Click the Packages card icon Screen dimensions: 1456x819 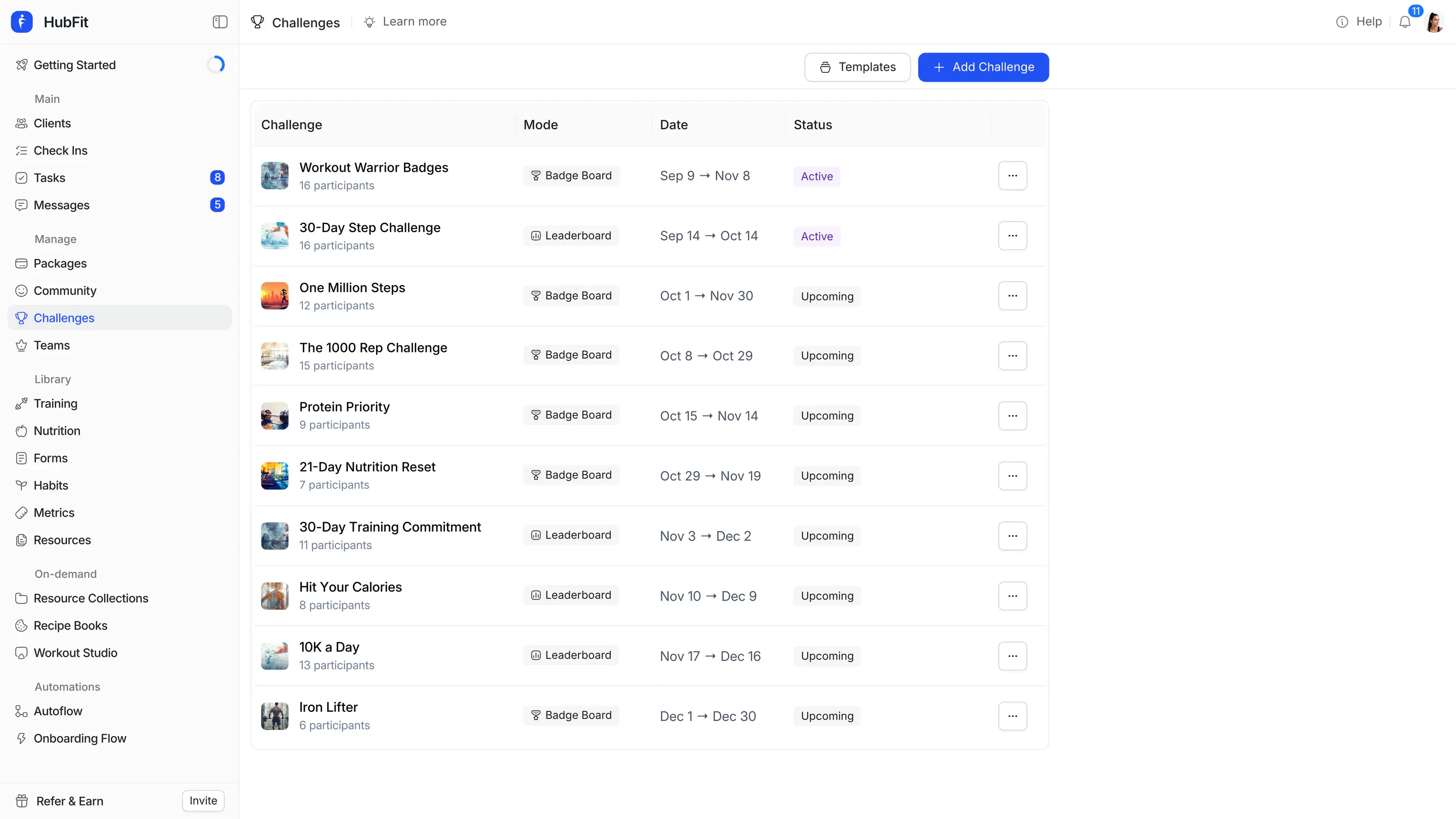click(21, 263)
